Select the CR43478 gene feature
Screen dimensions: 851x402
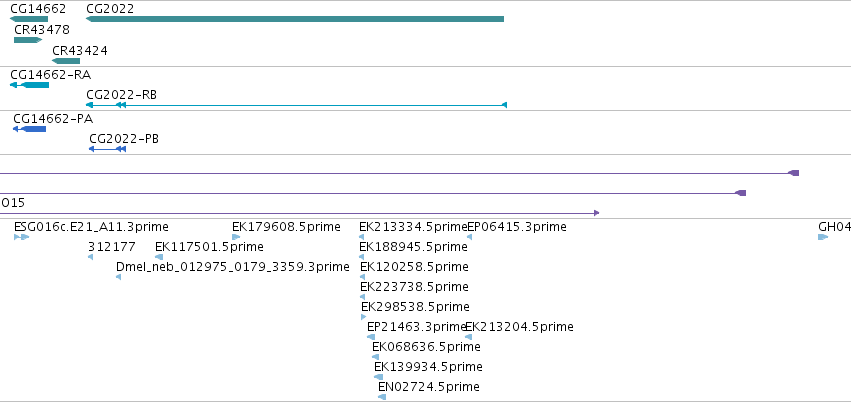point(28,40)
